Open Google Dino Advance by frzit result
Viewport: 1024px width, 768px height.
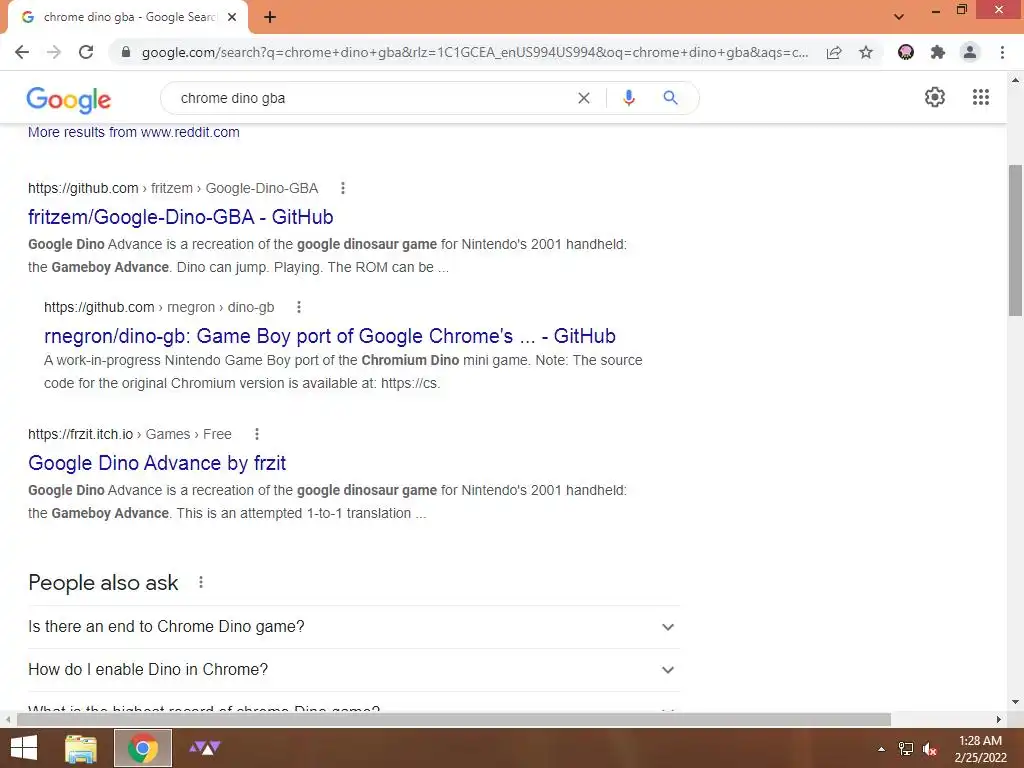click(157, 463)
